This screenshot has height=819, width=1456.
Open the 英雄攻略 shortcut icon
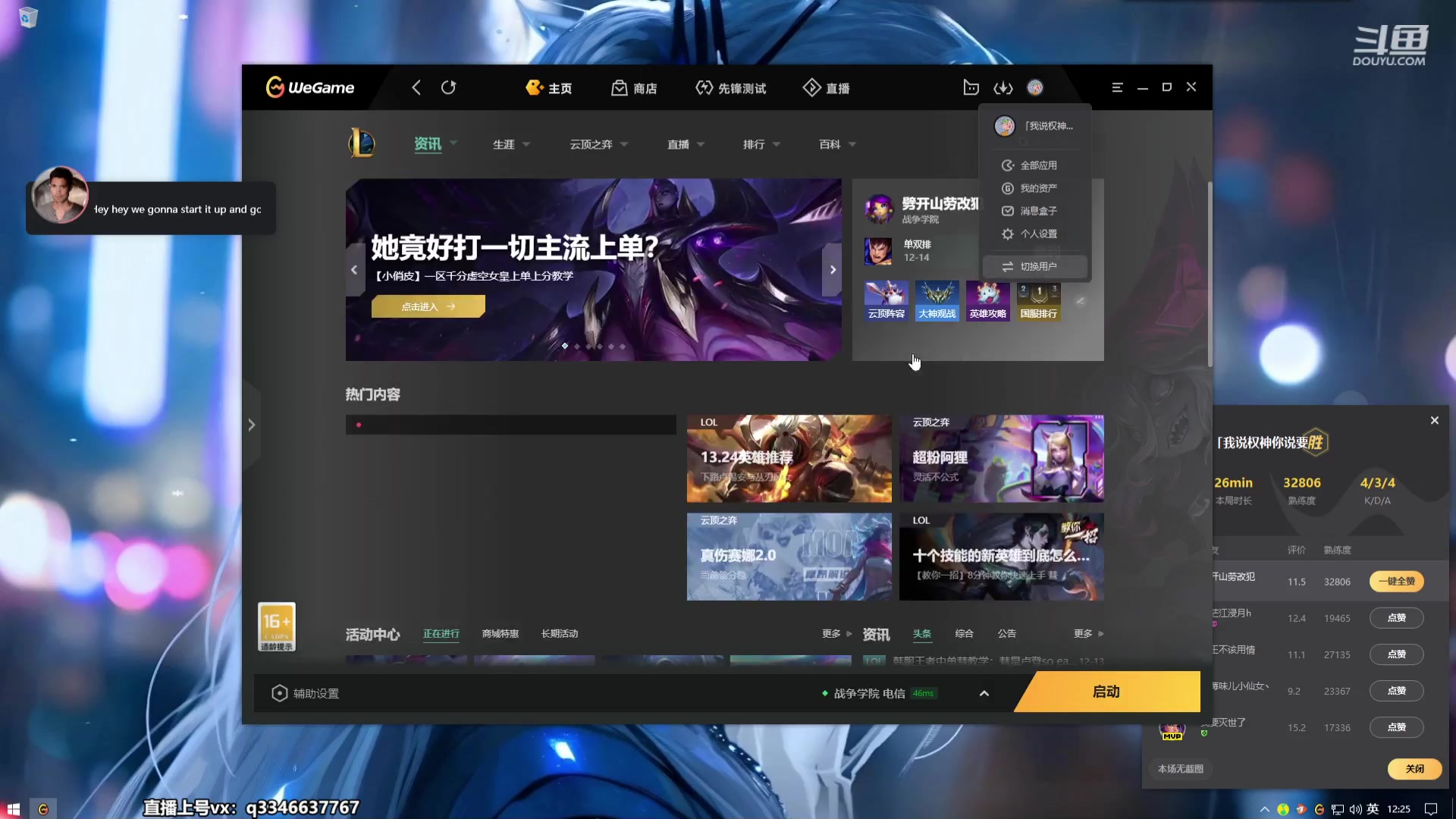pyautogui.click(x=988, y=300)
